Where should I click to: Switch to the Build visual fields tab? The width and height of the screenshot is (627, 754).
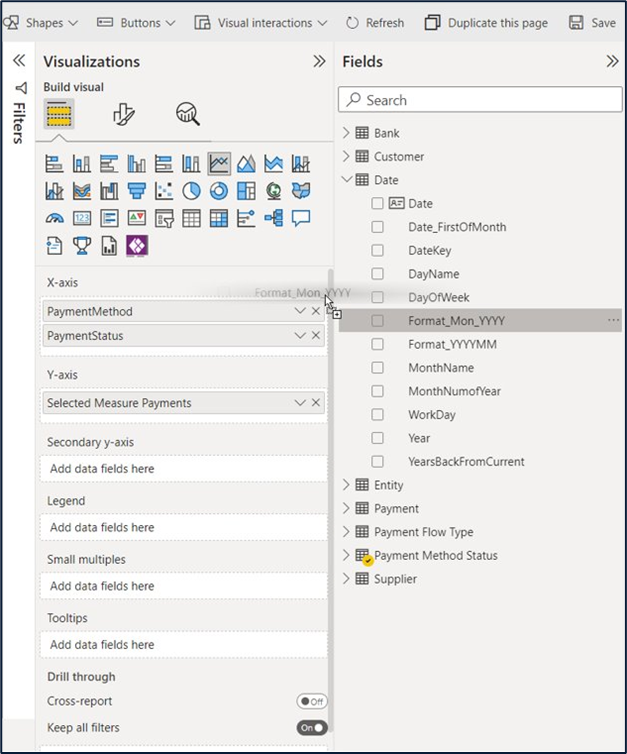click(59, 114)
